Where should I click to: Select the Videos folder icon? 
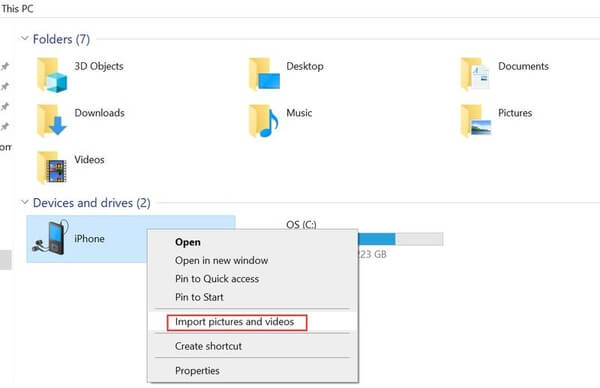52,168
